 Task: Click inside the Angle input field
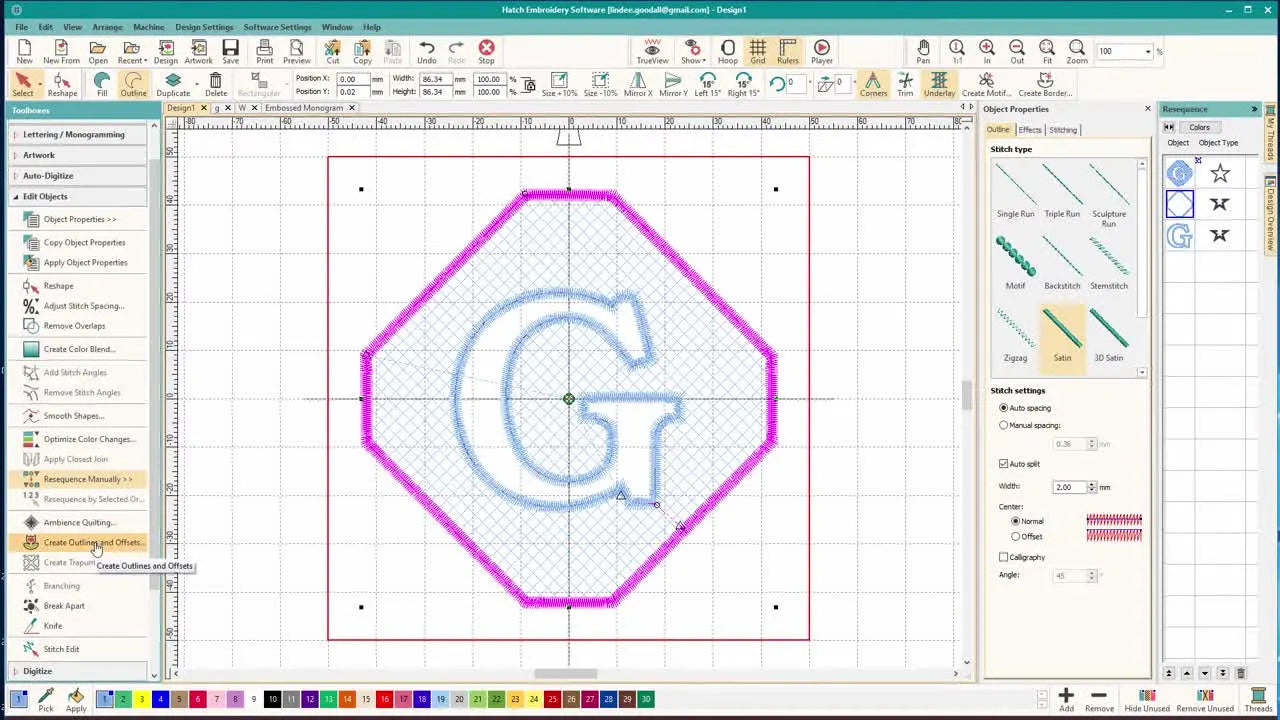[x=1070, y=576]
